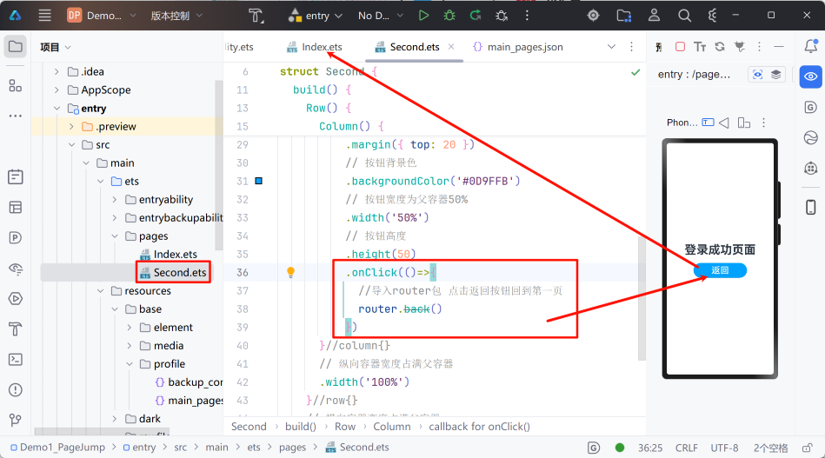Open the 版本控制 dropdown menu
This screenshot has height=458, width=825.
[176, 16]
